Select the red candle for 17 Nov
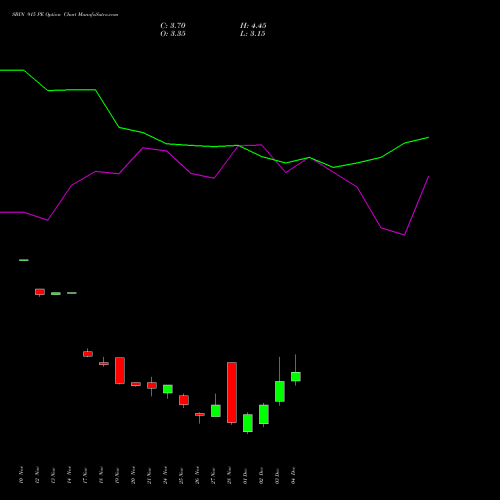The width and height of the screenshot is (500, 500). (x=88, y=354)
